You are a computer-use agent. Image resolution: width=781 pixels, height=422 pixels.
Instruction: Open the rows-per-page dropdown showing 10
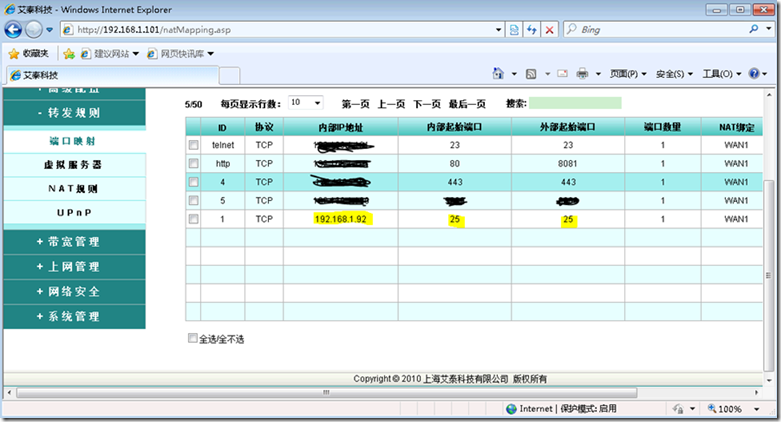pos(306,103)
